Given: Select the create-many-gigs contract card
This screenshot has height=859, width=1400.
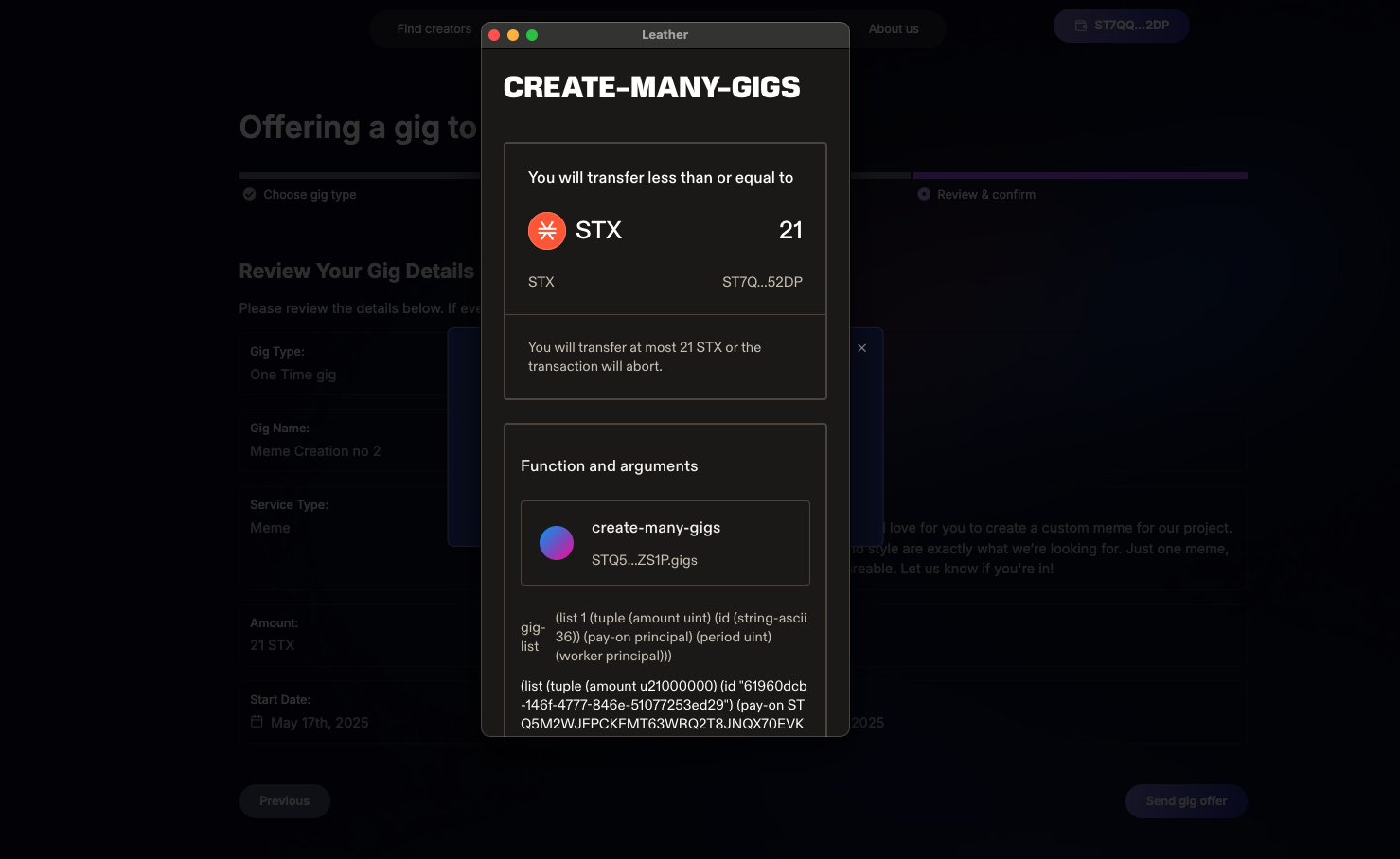Looking at the screenshot, I should point(665,543).
